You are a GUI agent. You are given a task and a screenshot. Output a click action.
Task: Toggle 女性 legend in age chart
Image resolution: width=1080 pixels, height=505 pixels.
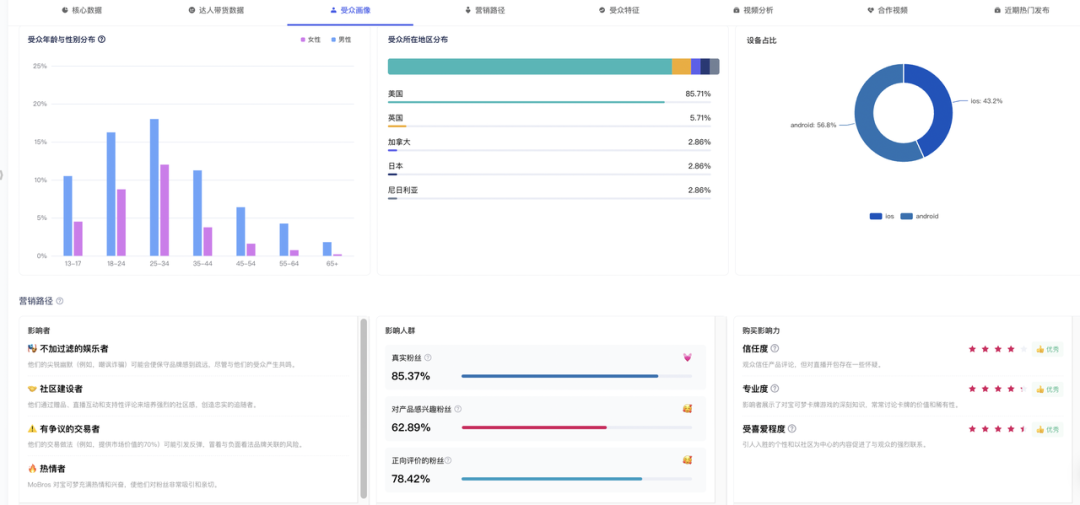pyautogui.click(x=311, y=39)
